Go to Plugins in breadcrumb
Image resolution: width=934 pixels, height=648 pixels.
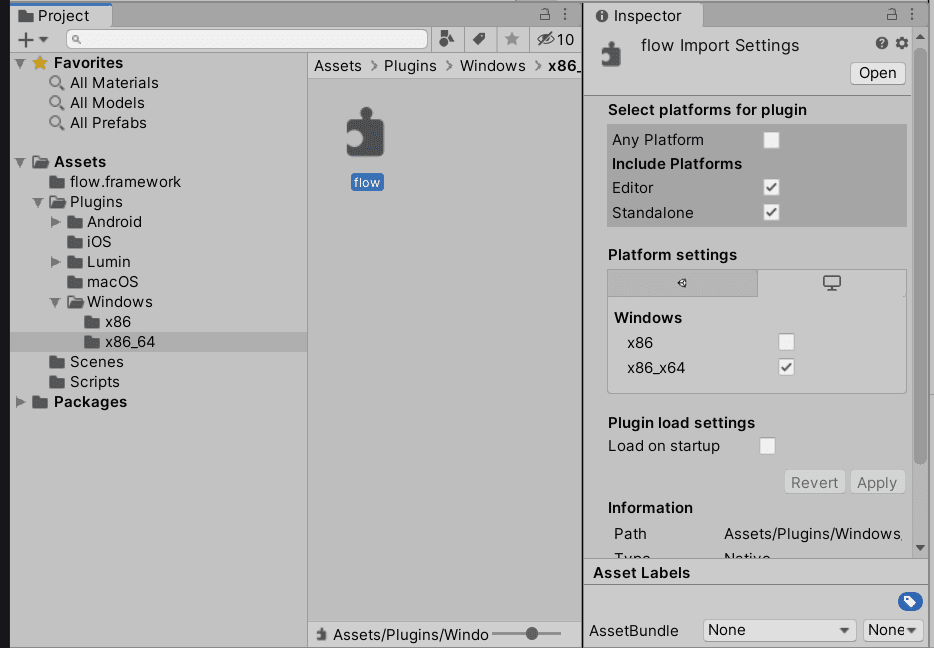coord(410,66)
